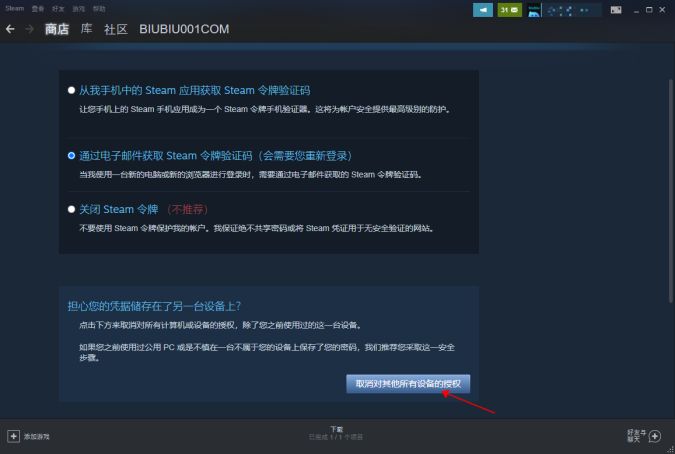Select Steam mobile app authenticator option
The width and height of the screenshot is (675, 454).
point(71,90)
